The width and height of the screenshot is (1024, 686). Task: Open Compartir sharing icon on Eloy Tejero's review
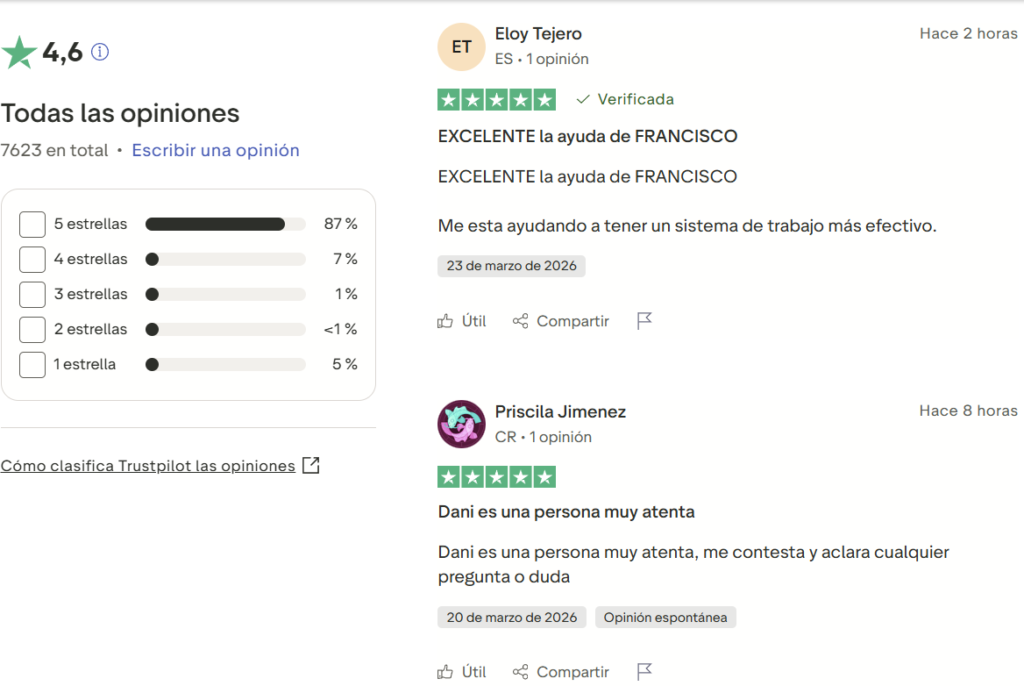tap(520, 321)
